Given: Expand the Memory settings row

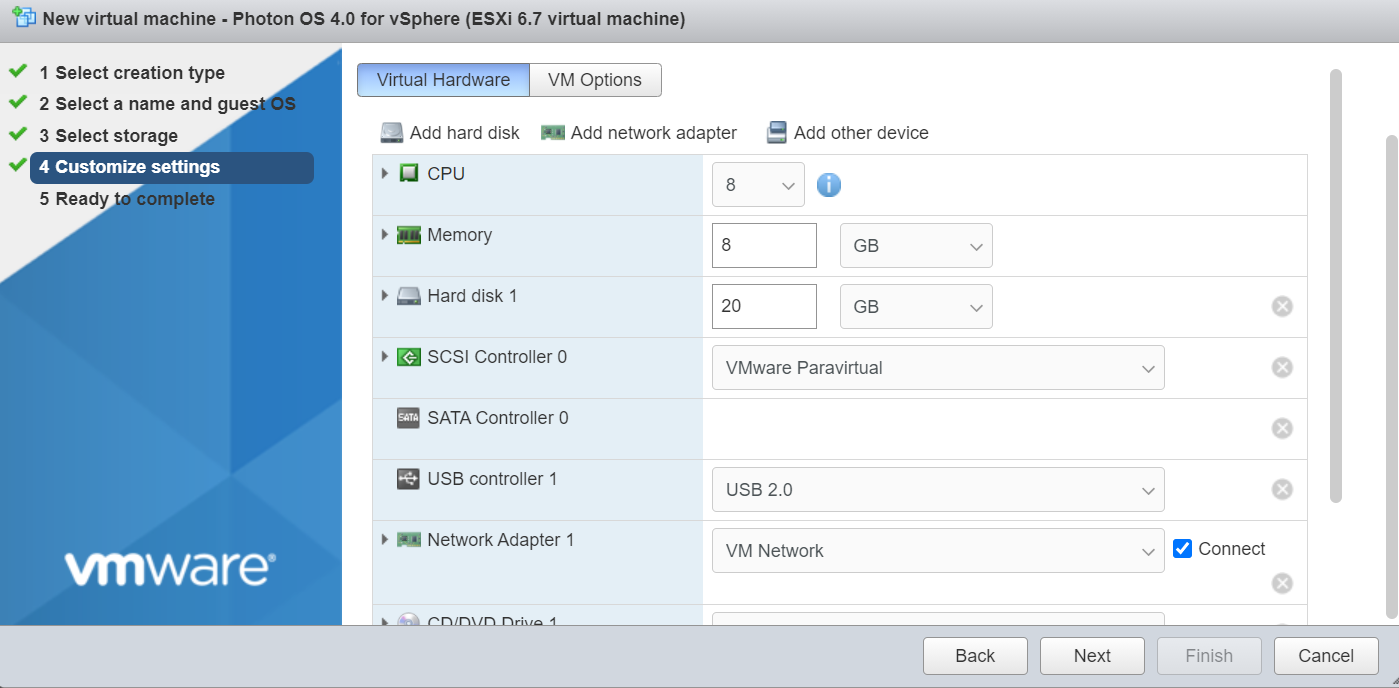Looking at the screenshot, I should coord(385,235).
